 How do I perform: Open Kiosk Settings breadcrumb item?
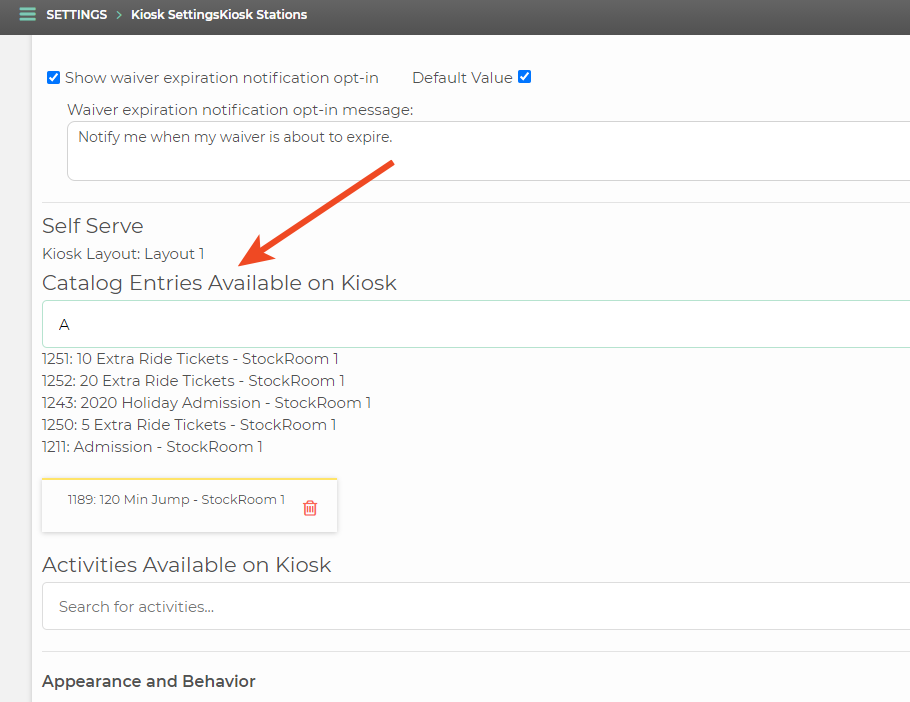click(175, 15)
